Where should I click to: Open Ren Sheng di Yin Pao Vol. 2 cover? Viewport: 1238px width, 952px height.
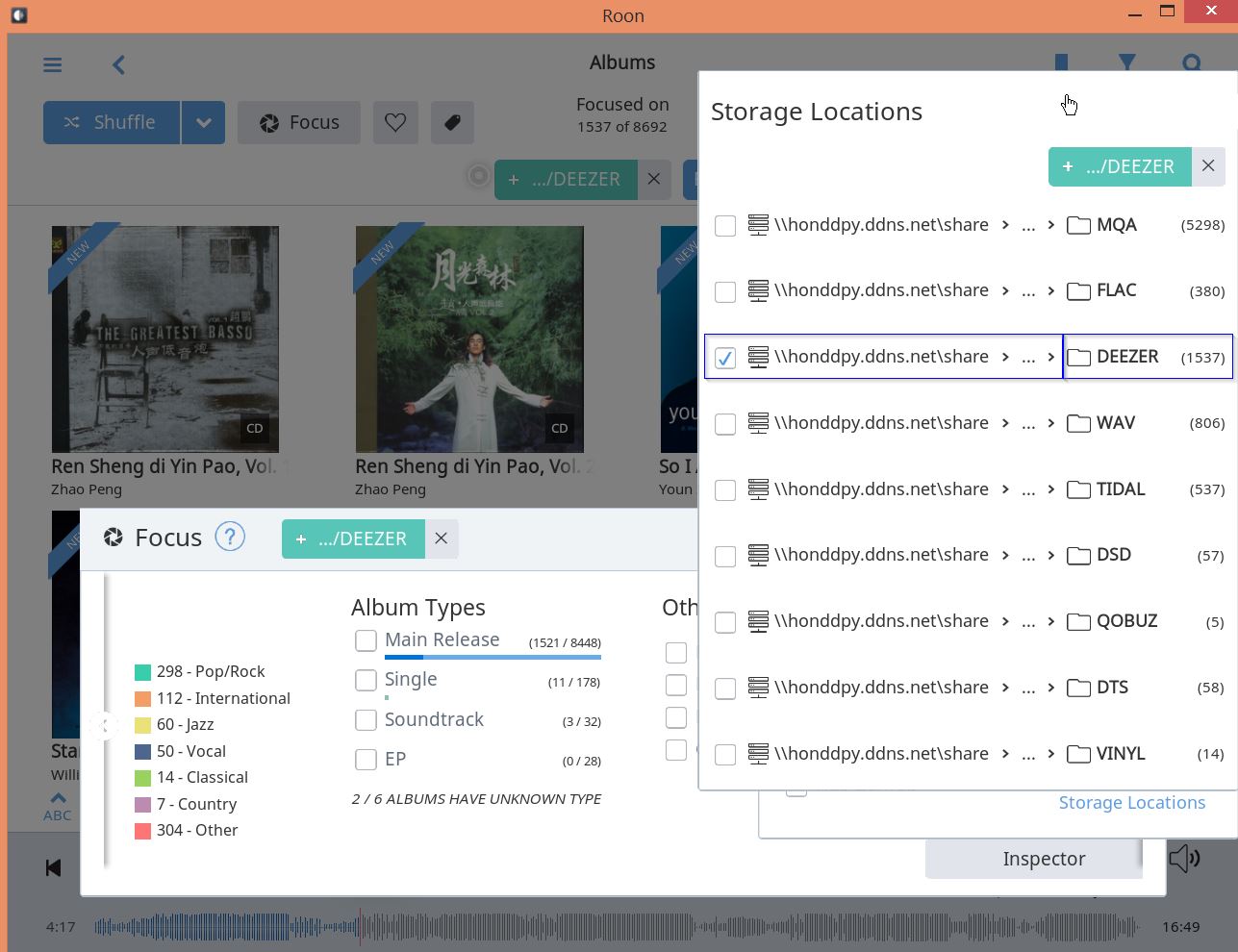469,339
